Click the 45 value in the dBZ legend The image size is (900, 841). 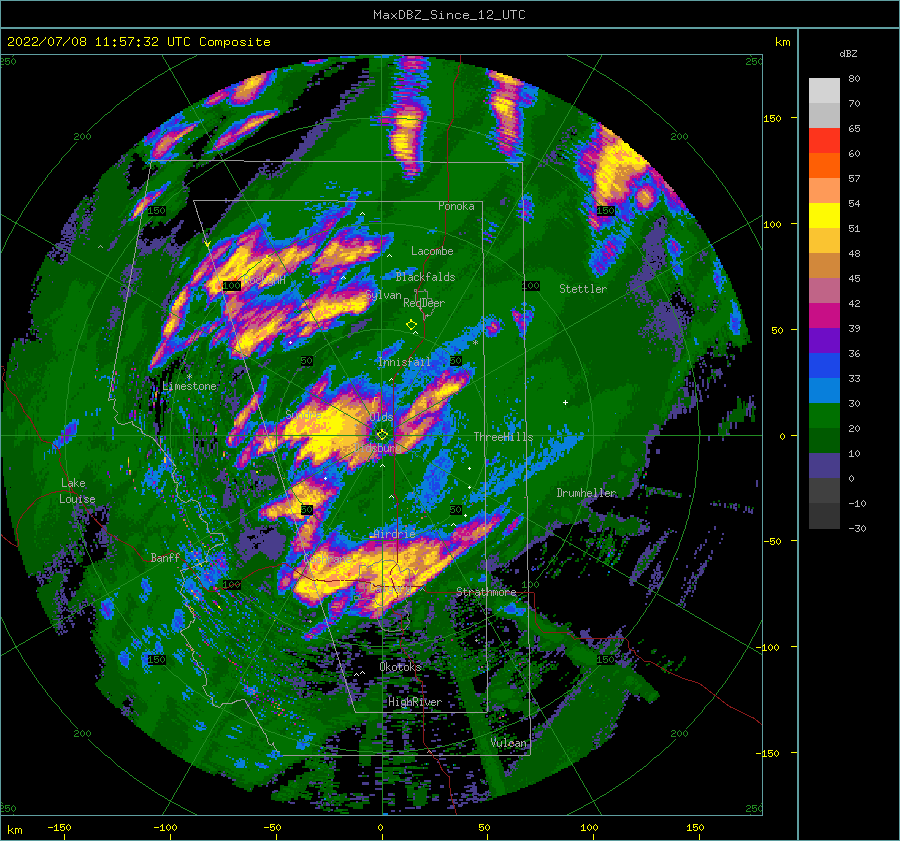pos(854,278)
